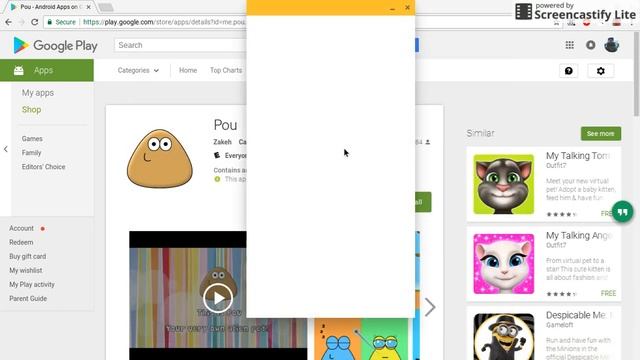This screenshot has width=640, height=360.
Task: Click the green Hangouts chat bubble icon
Action: click(x=622, y=212)
